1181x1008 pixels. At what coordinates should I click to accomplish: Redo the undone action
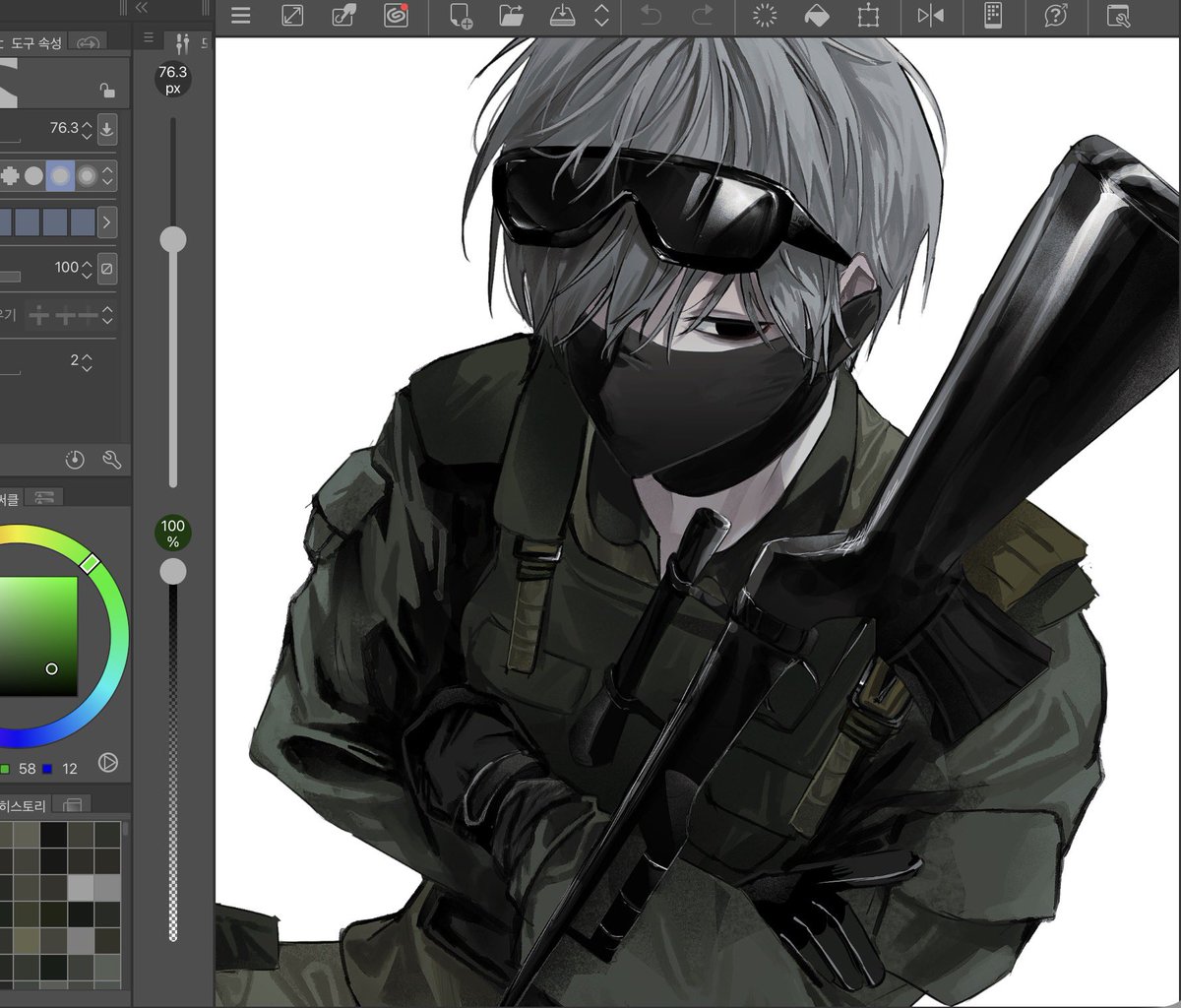click(x=702, y=16)
